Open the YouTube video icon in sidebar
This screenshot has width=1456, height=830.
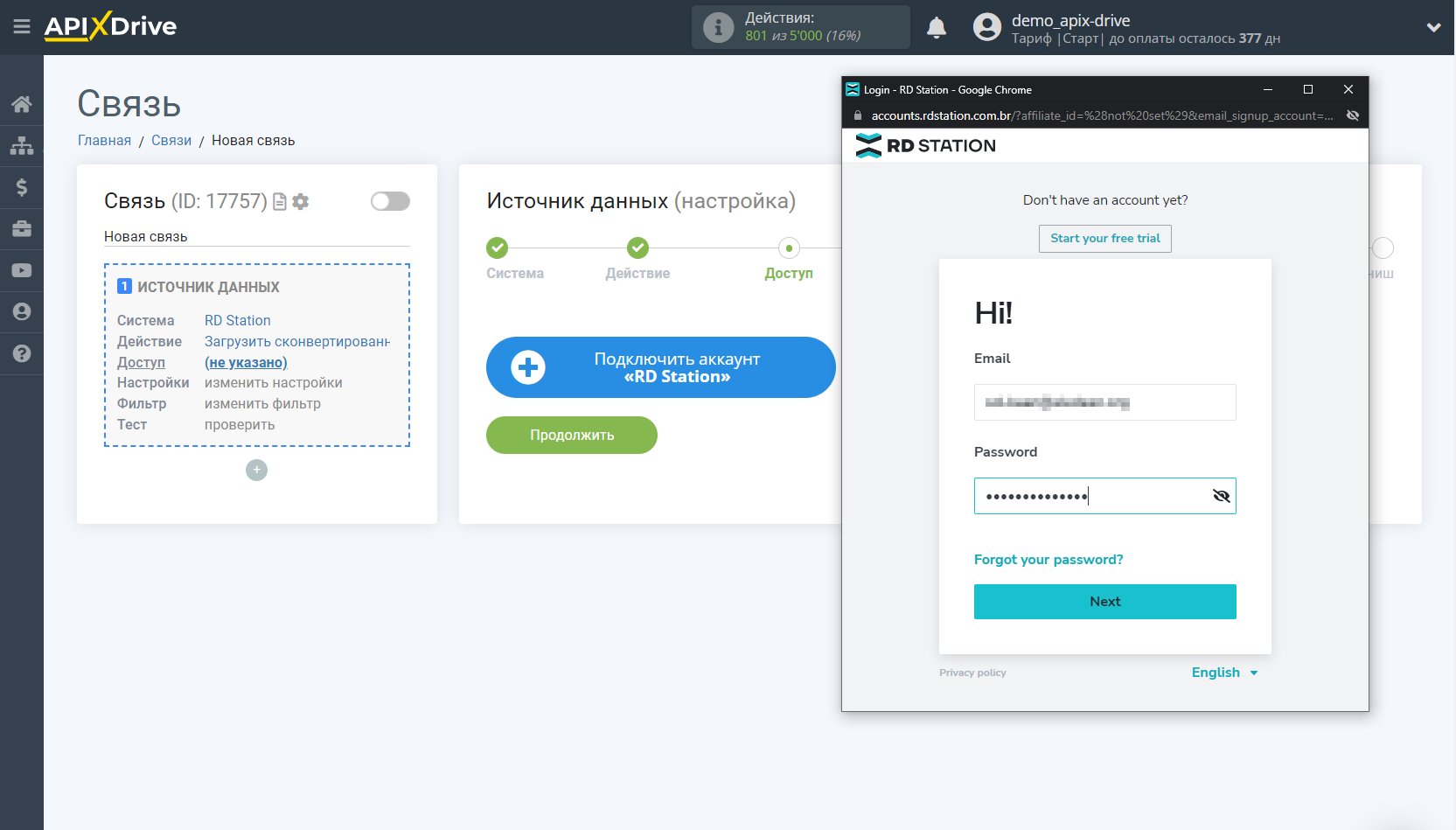click(22, 270)
